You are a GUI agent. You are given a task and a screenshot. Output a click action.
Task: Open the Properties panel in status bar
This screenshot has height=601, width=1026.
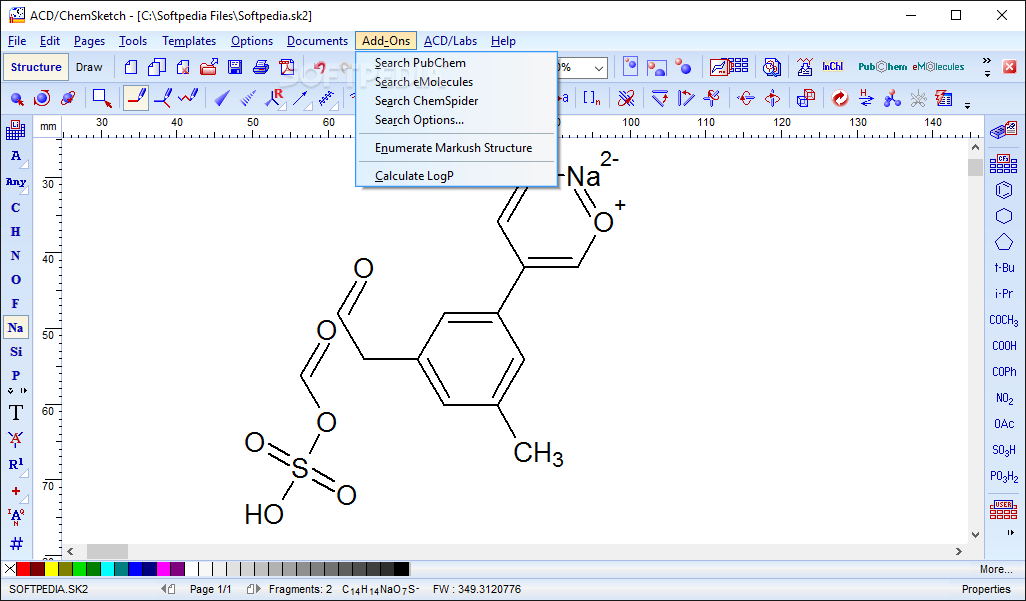click(x=987, y=589)
